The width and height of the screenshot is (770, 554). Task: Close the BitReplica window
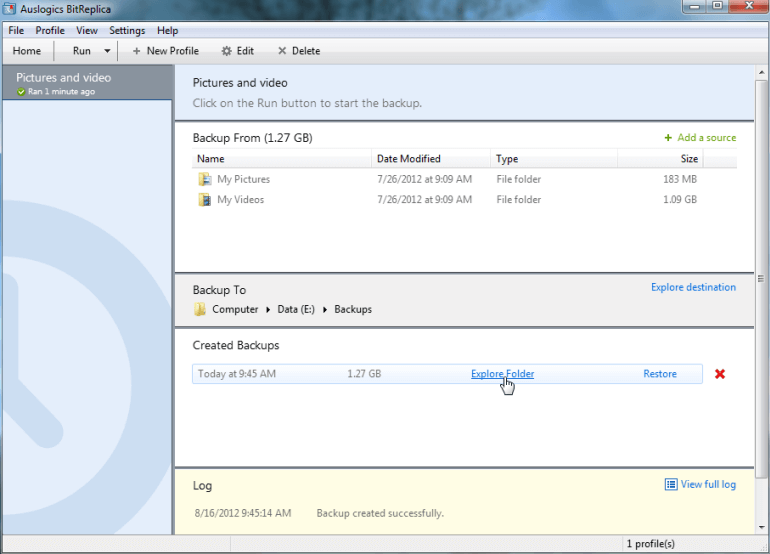pyautogui.click(x=749, y=6)
